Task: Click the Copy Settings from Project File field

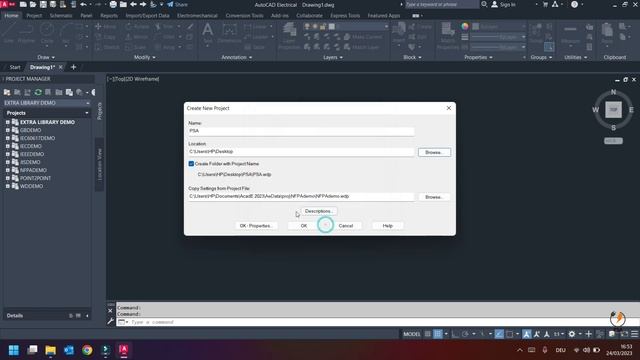Action: point(301,196)
